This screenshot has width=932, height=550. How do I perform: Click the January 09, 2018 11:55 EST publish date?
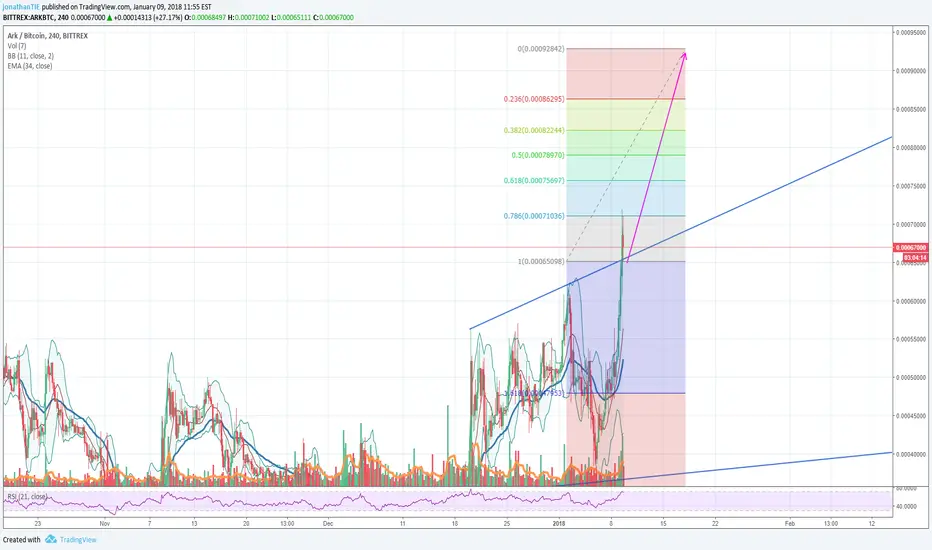pos(172,7)
